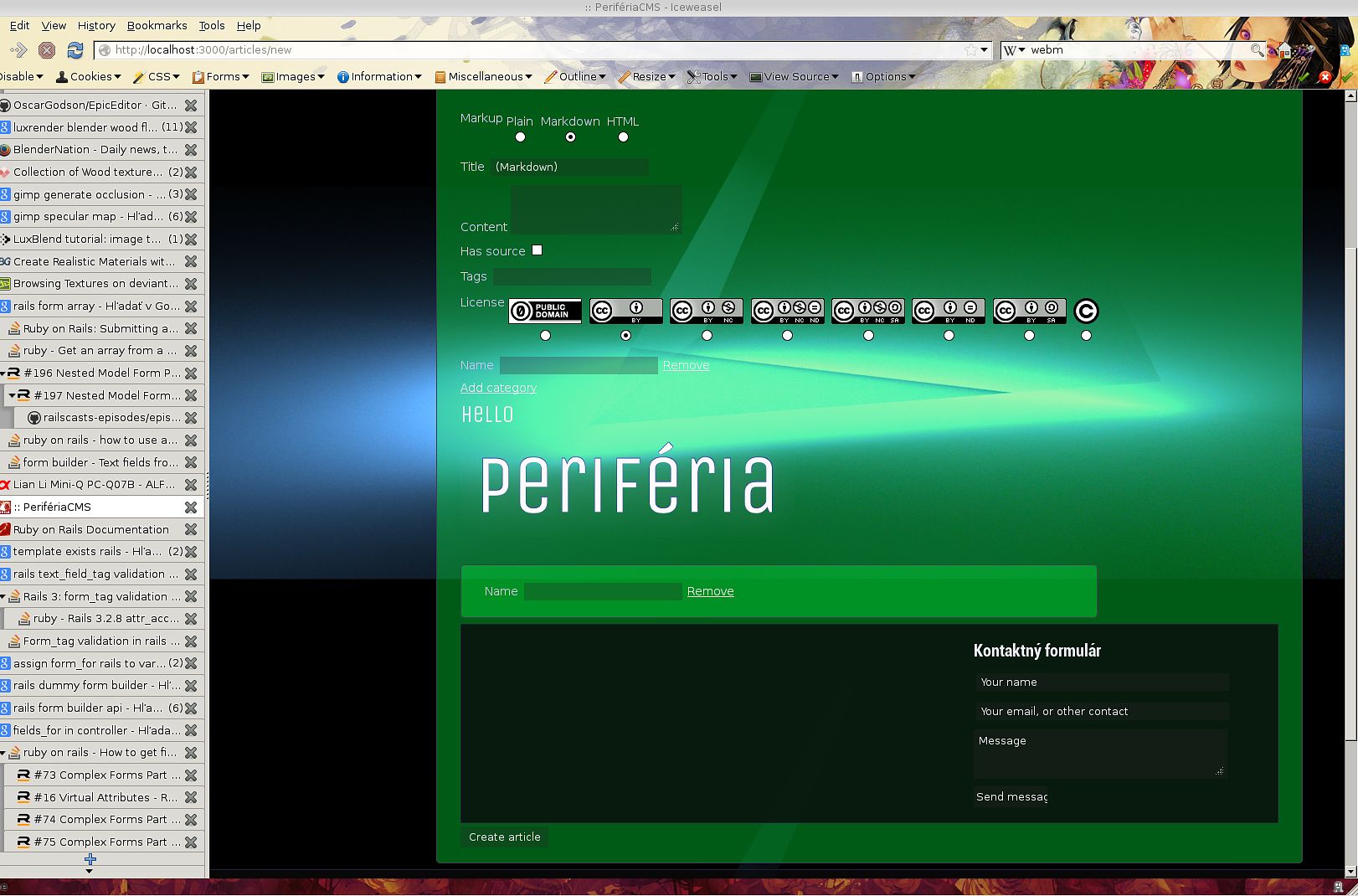Open the Tools menu

click(x=212, y=26)
